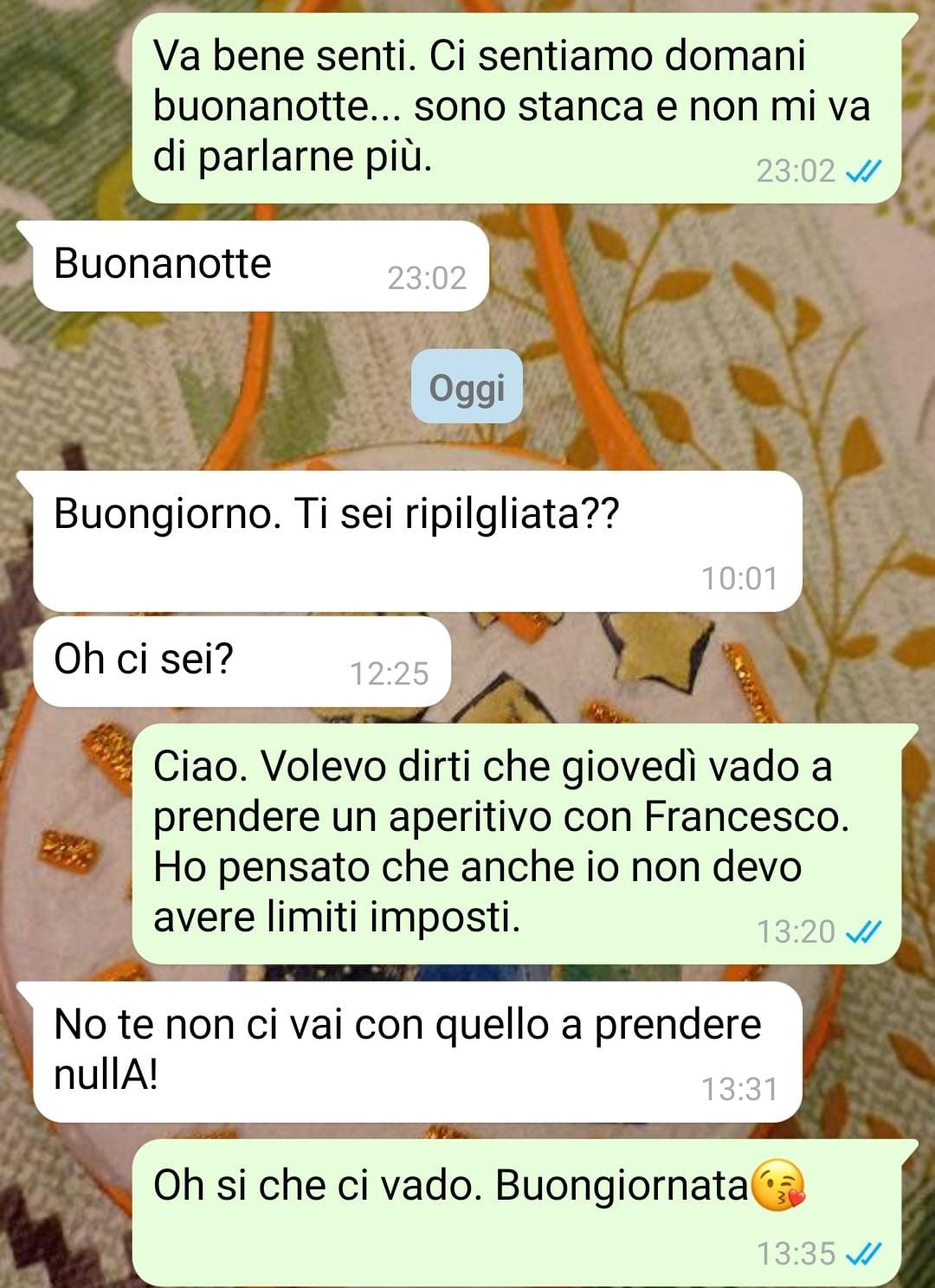Select the 'Oggi' date separator chip
935x1288 pixels.
[x=467, y=387]
